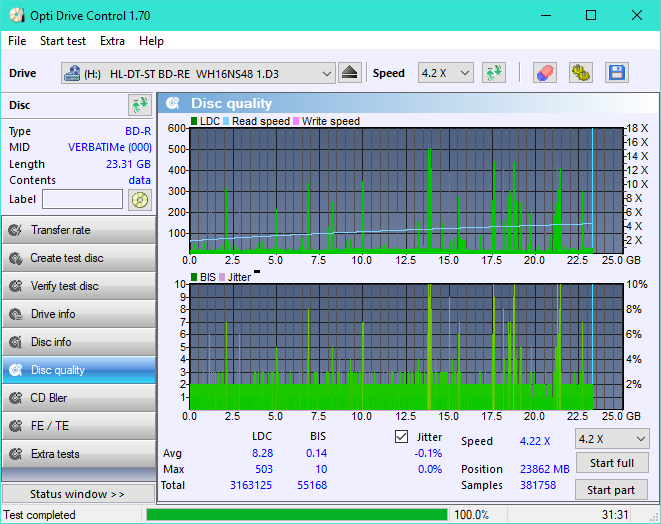The image size is (661, 524).
Task: Click the disc label icon beside Label field
Action: click(140, 199)
